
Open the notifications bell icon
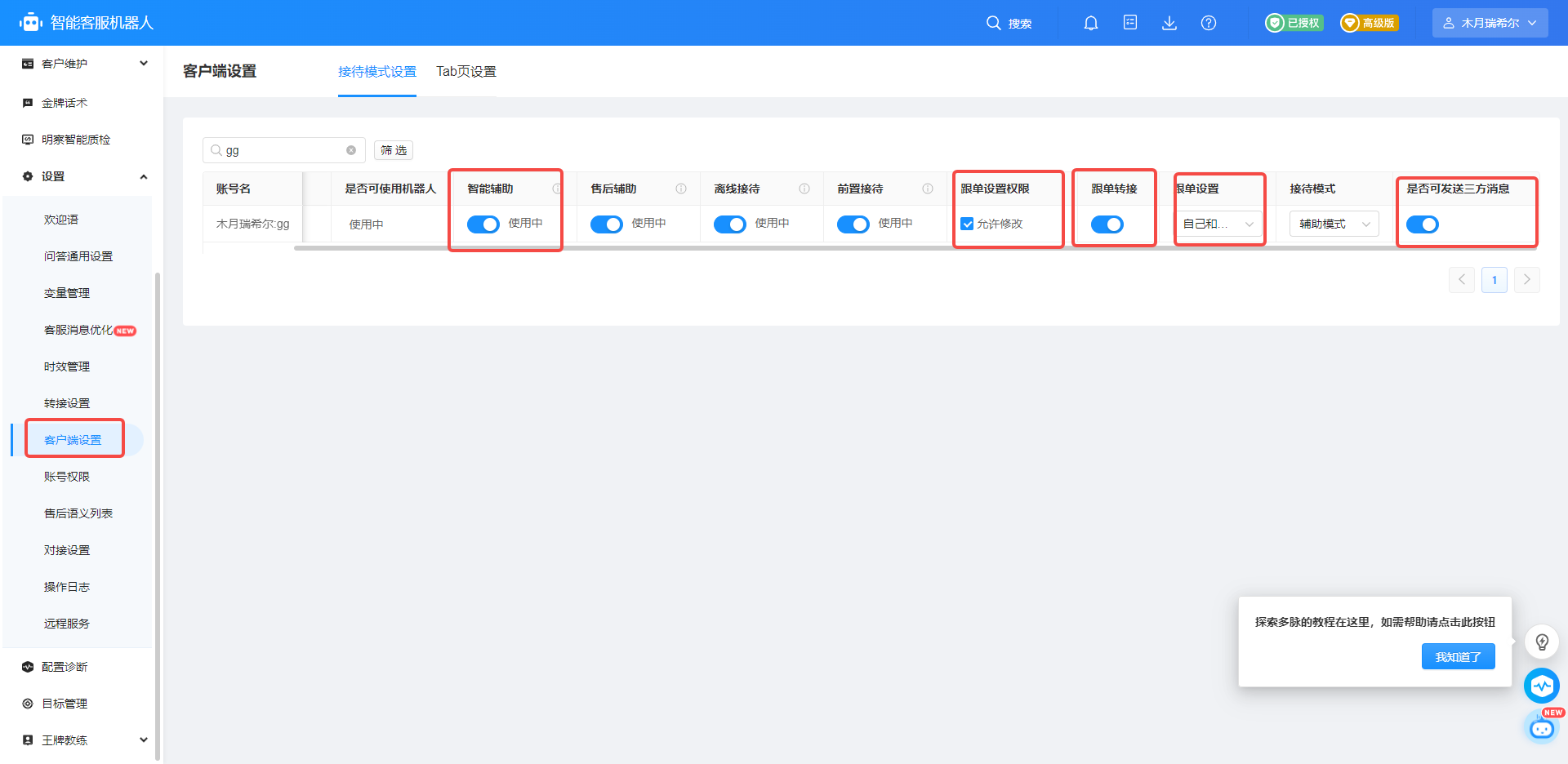coord(1091,23)
